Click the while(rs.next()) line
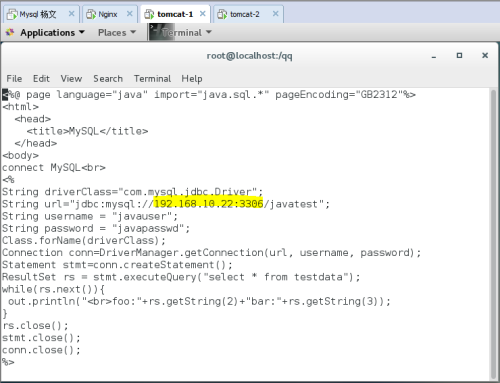This screenshot has height=383, width=500. pyautogui.click(x=53, y=289)
